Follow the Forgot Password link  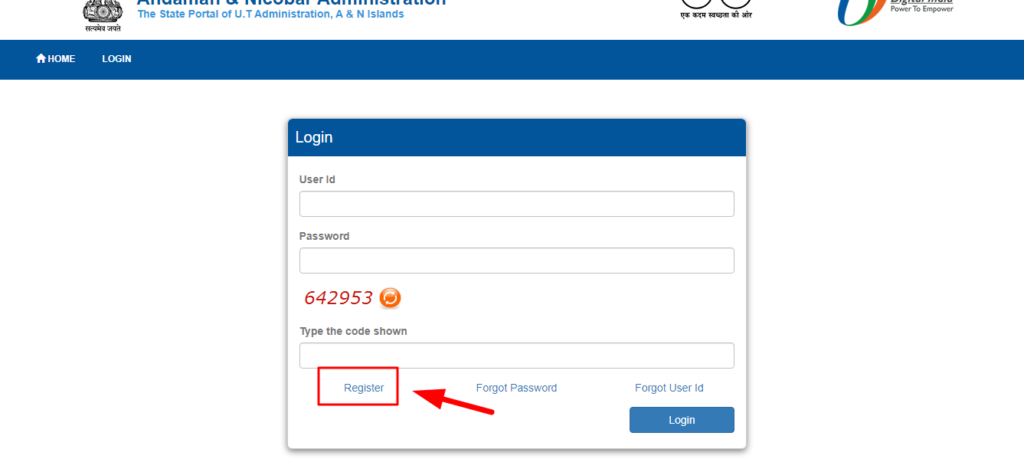517,388
